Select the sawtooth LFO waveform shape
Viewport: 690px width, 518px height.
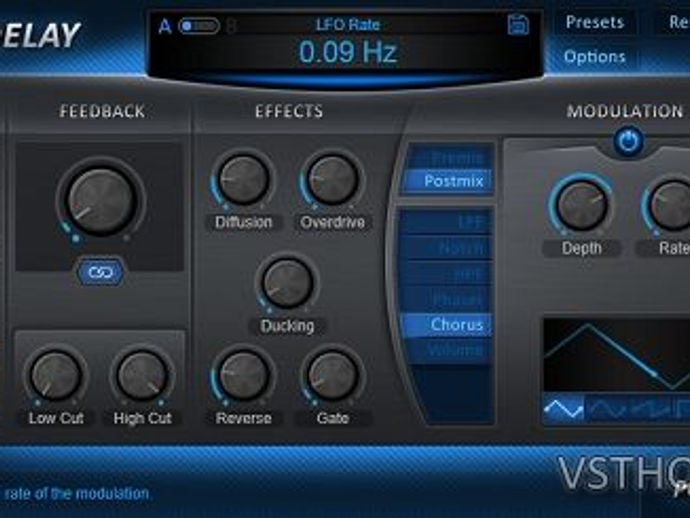650,409
